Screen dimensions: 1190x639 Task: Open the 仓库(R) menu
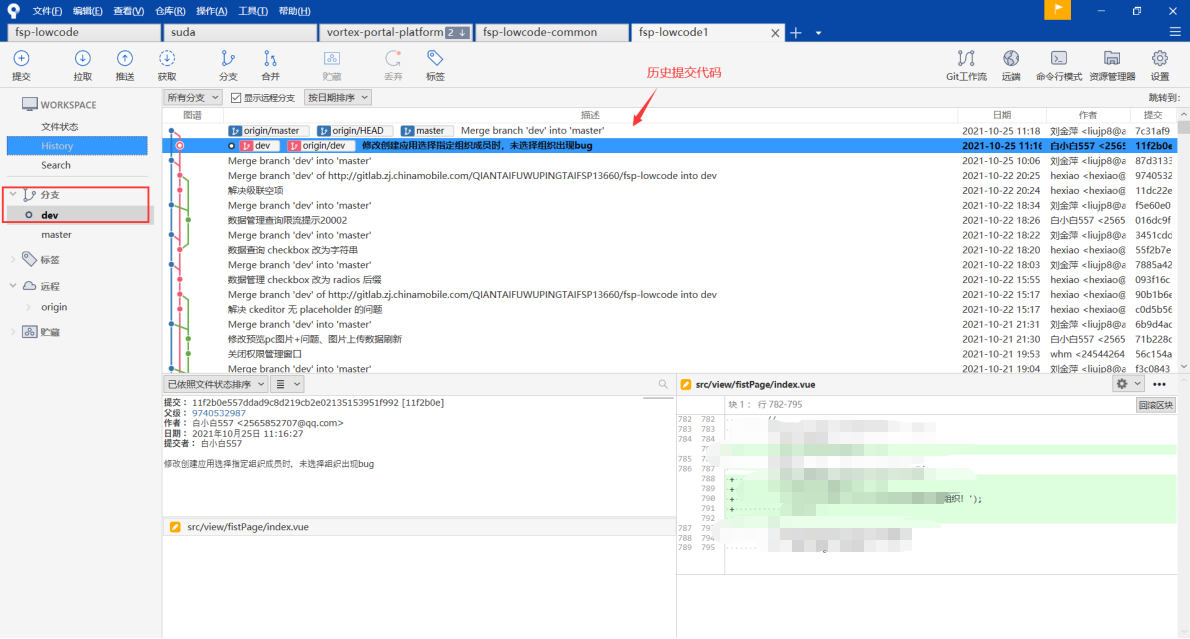click(x=170, y=11)
